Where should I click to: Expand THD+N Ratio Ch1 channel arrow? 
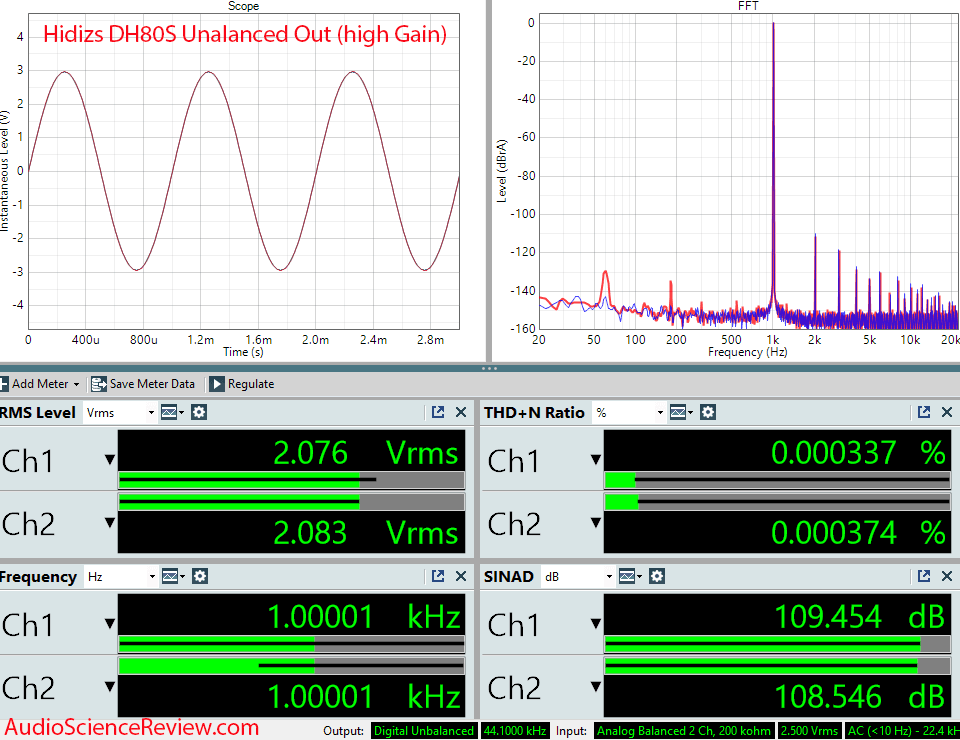click(x=596, y=460)
